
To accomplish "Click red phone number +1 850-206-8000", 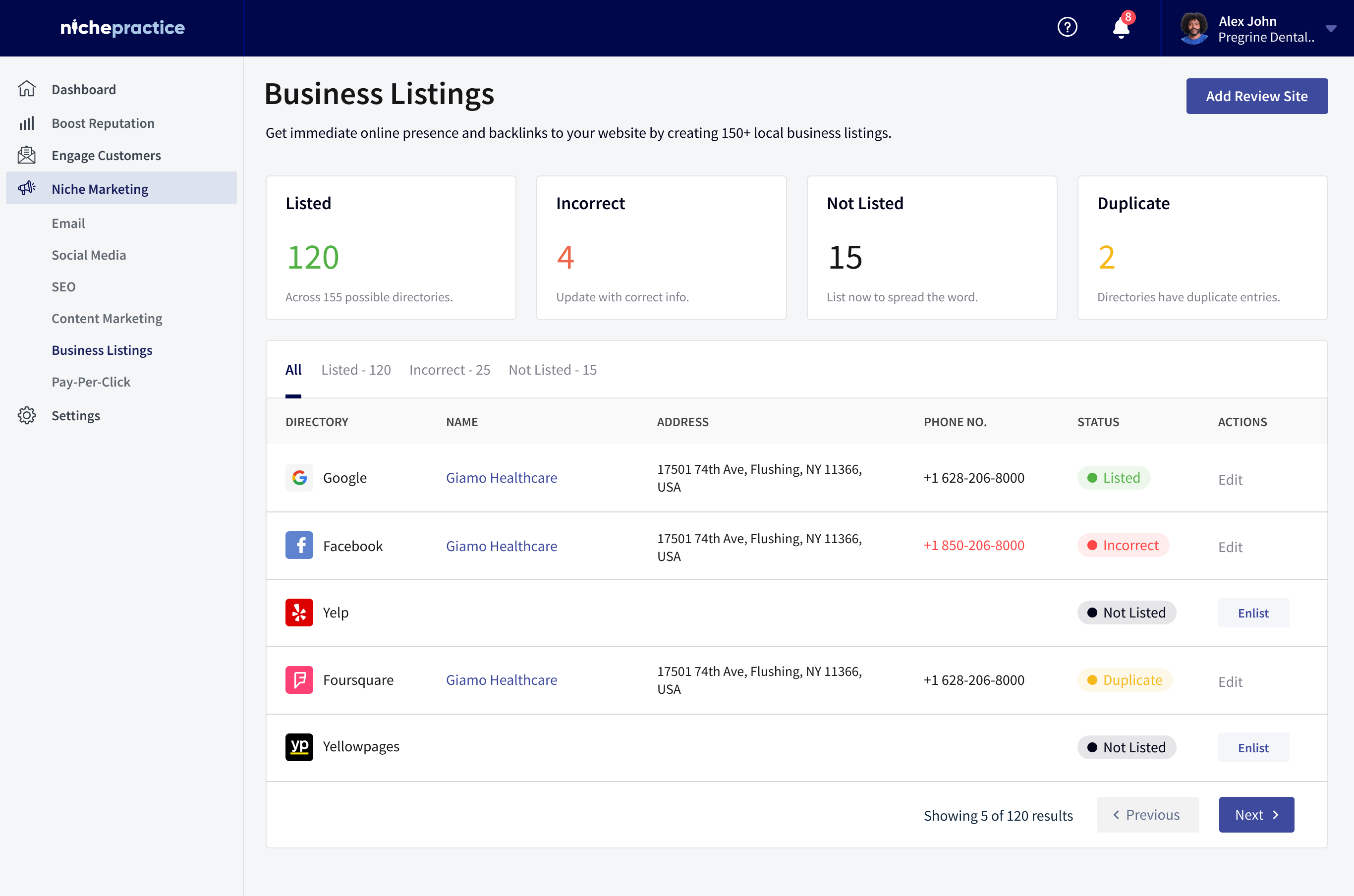I will point(973,545).
